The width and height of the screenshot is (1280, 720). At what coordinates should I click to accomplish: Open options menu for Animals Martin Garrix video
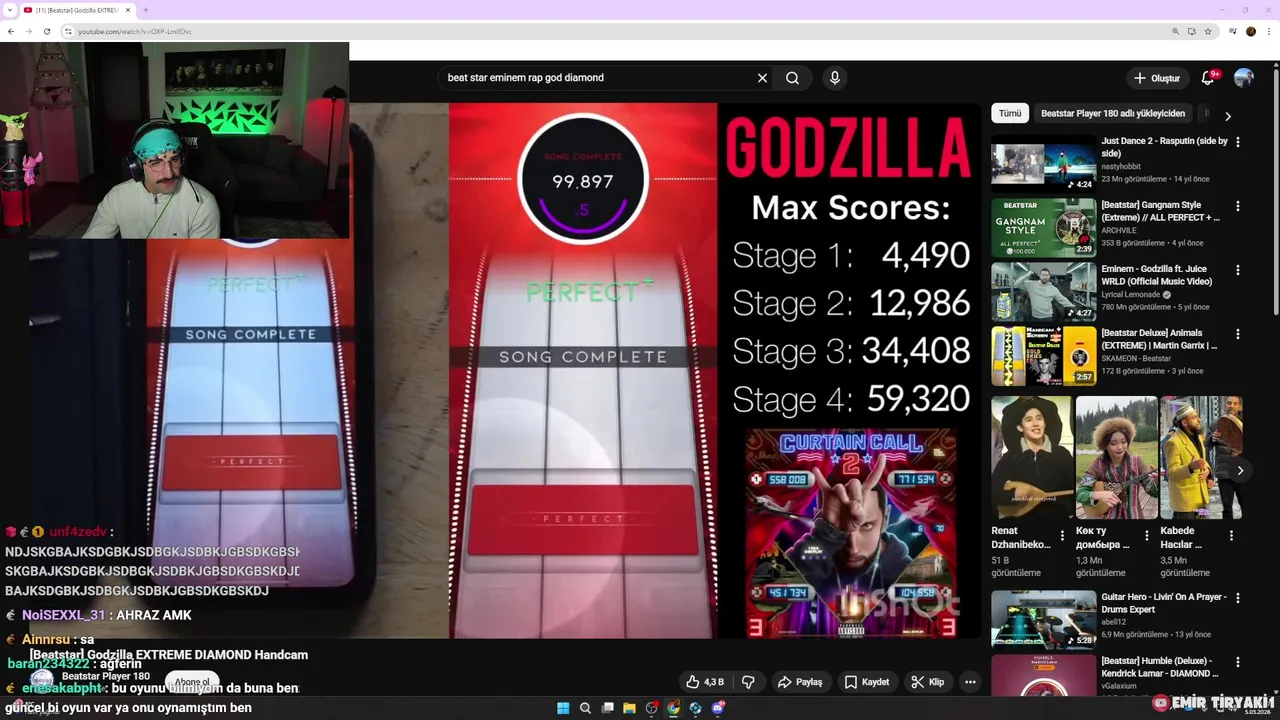pyautogui.click(x=1238, y=334)
